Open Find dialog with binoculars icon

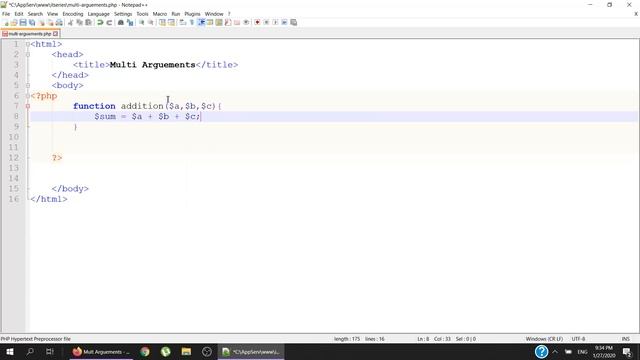click(x=121, y=22)
